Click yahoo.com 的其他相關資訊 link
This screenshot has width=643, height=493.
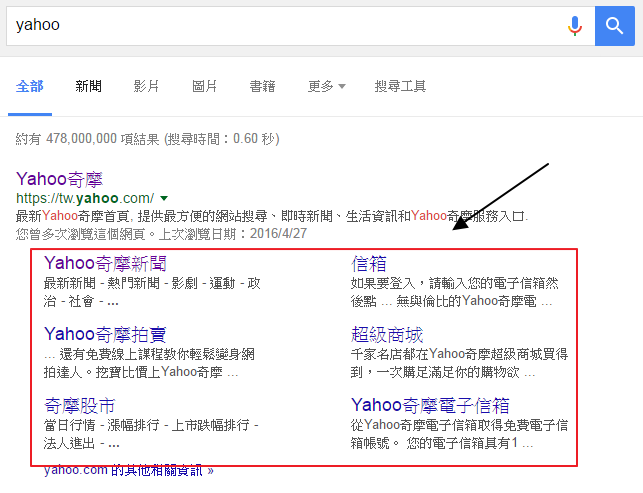point(129,470)
